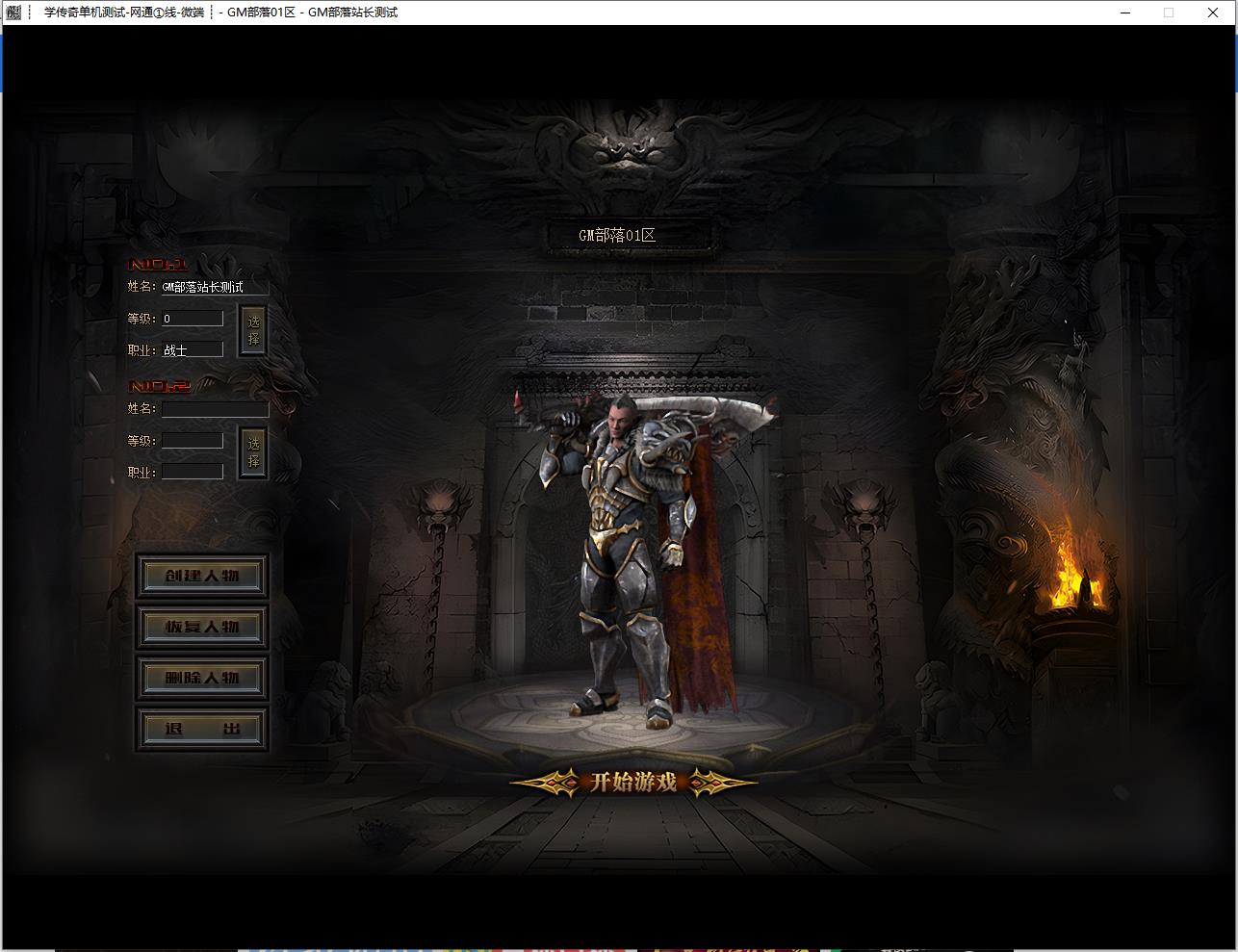The image size is (1238, 952).
Task: Click the NO.1 name field GM部落站长测试
Action: pos(215,287)
